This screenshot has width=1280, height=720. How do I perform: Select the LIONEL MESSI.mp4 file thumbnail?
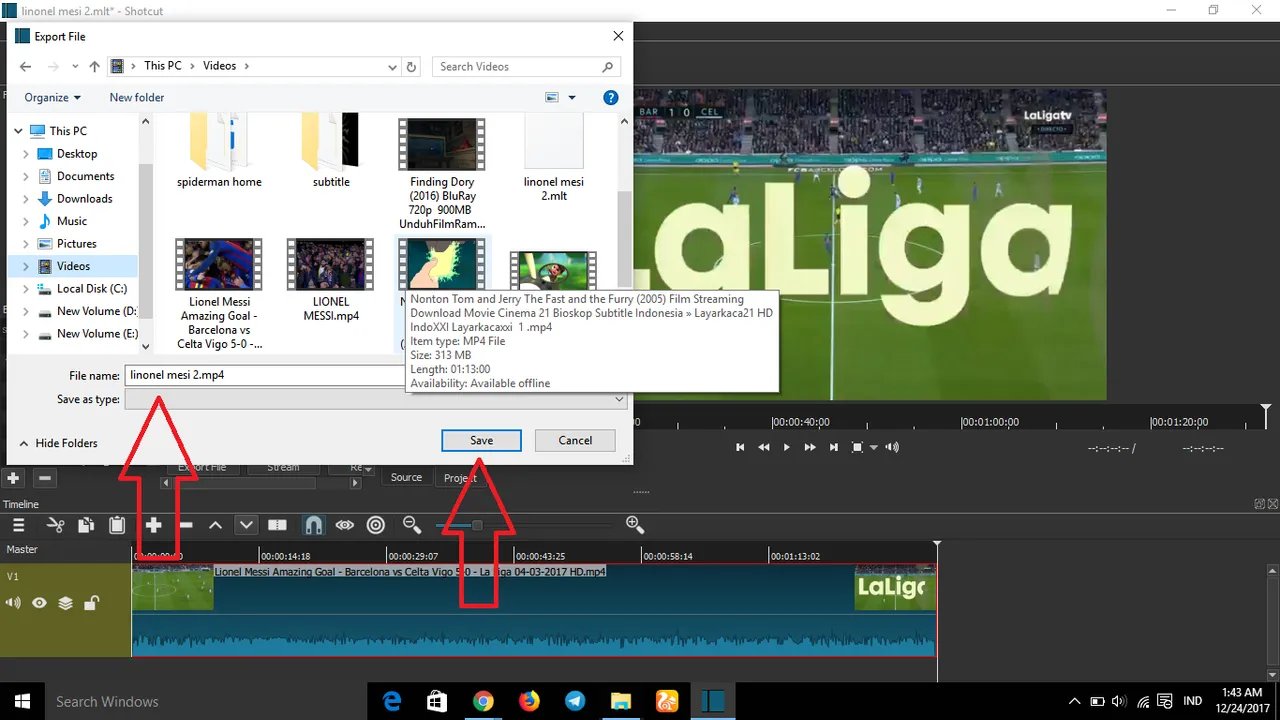point(331,265)
